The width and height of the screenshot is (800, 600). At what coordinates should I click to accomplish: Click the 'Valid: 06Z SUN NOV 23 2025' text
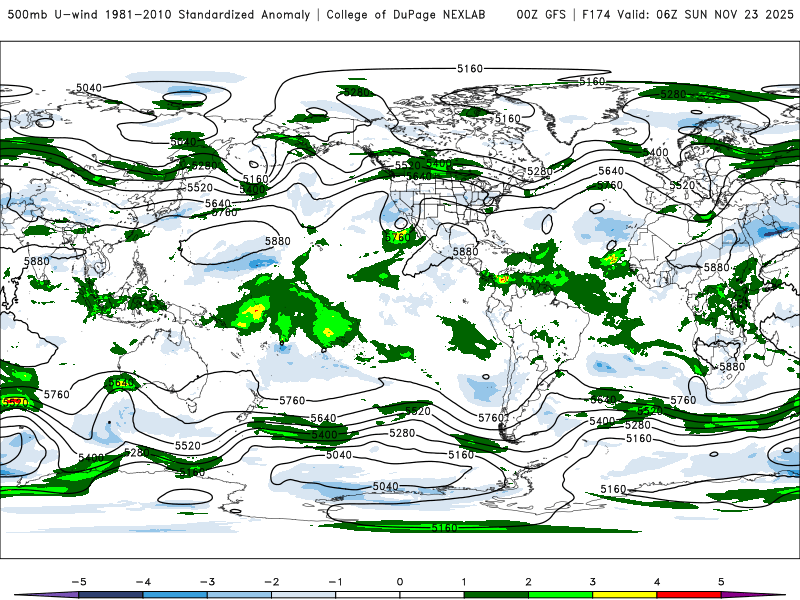[x=706, y=14]
